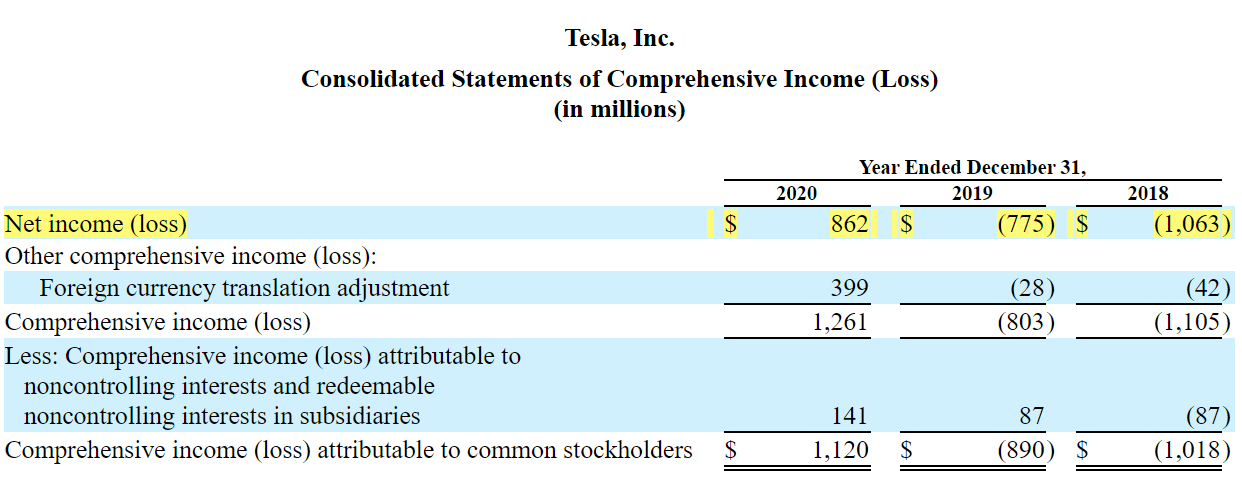The height and width of the screenshot is (485, 1242).
Task: Select the 2019 column header
Action: [972, 194]
